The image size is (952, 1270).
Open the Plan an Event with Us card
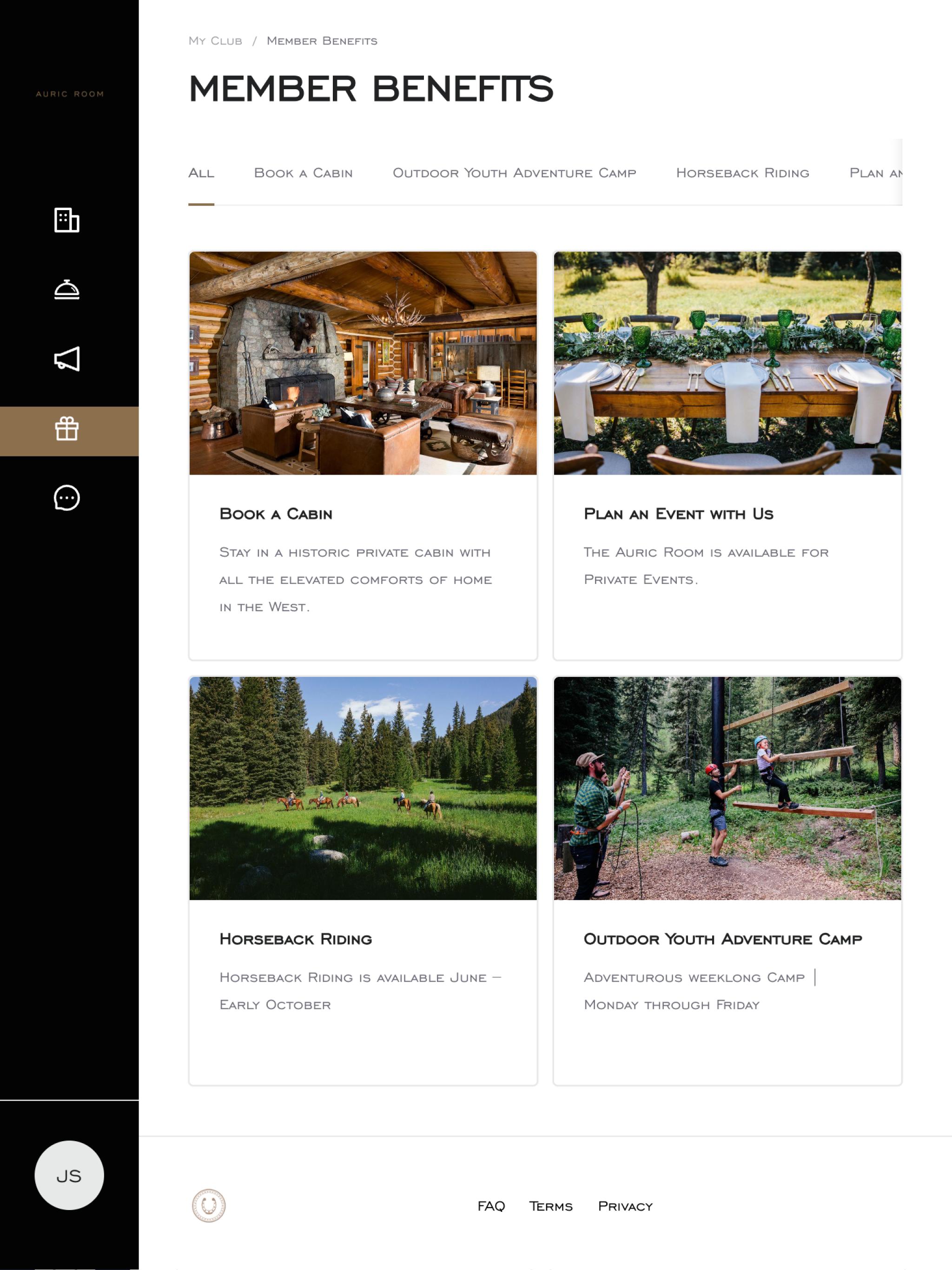click(x=727, y=456)
